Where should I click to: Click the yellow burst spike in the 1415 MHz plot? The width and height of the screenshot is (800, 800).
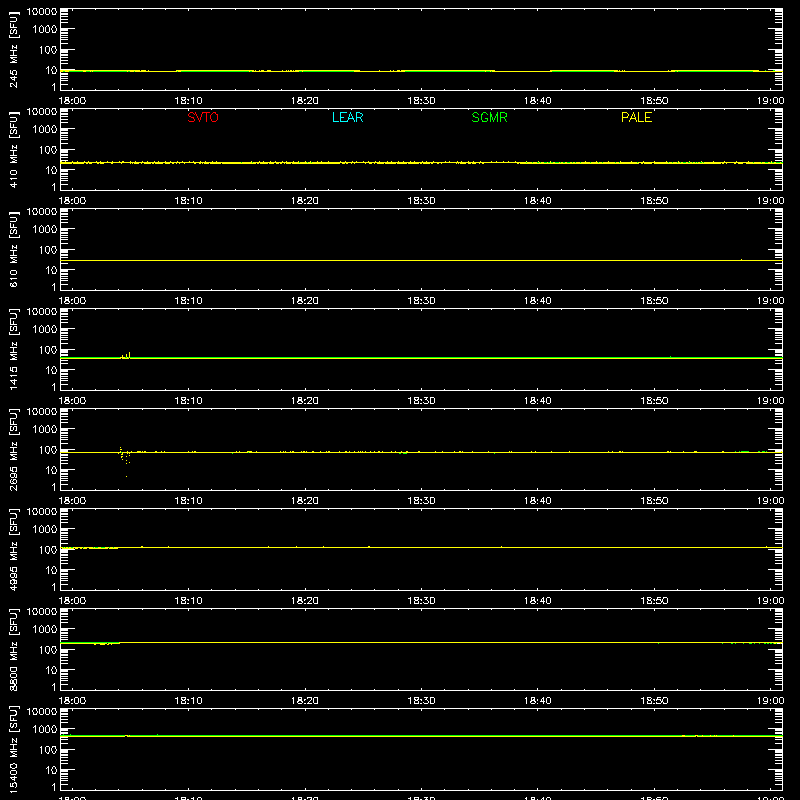point(126,355)
